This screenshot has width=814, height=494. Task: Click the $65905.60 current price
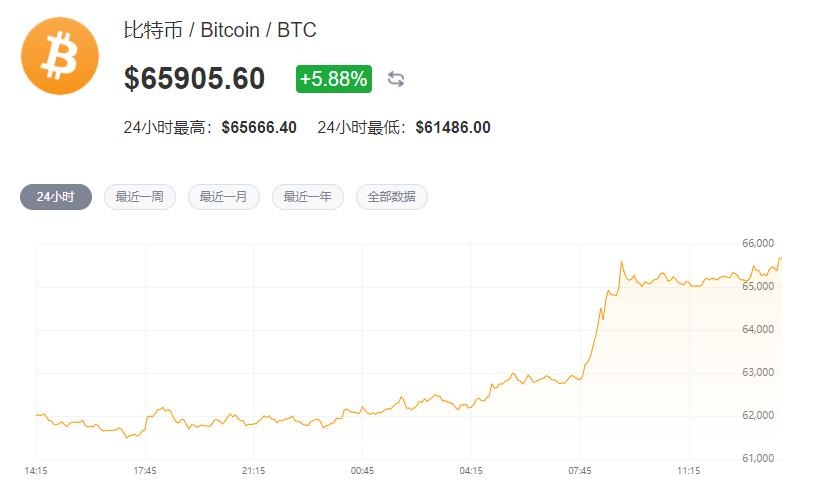[x=195, y=78]
